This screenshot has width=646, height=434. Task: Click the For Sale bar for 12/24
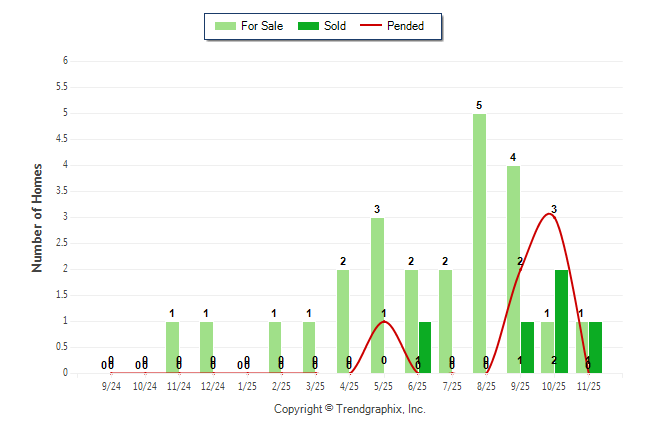coord(207,347)
